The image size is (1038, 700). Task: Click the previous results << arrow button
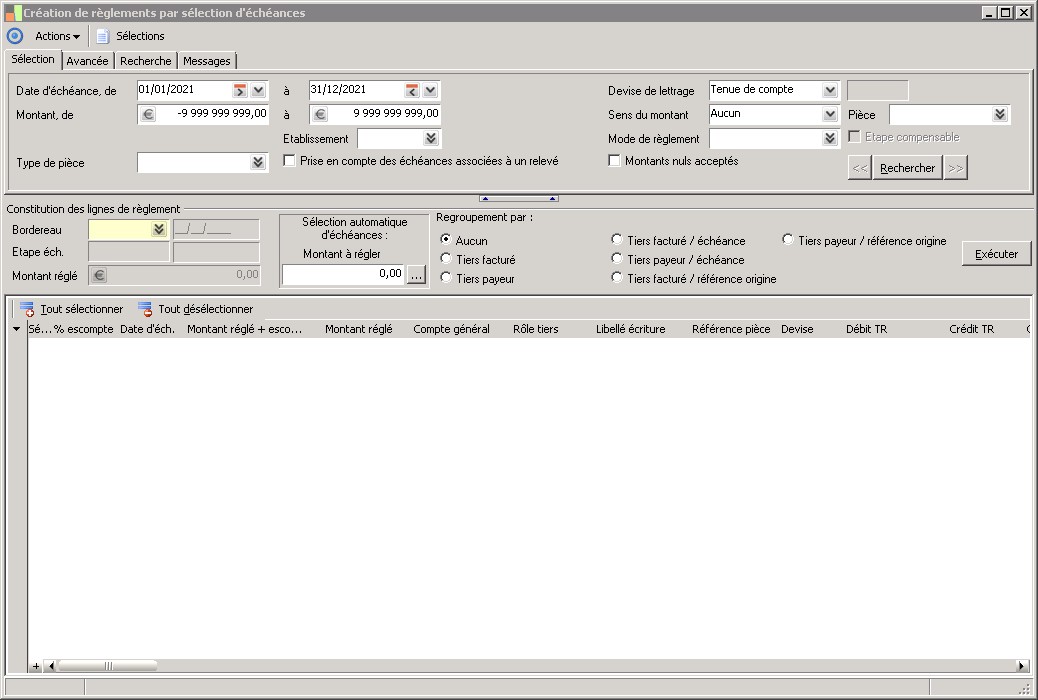pos(859,168)
